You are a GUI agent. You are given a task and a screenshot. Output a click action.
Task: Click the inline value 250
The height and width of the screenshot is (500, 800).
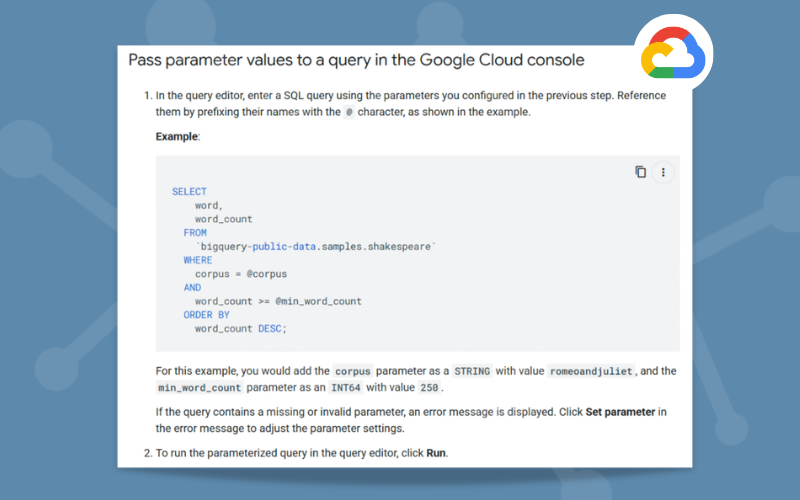tap(429, 388)
